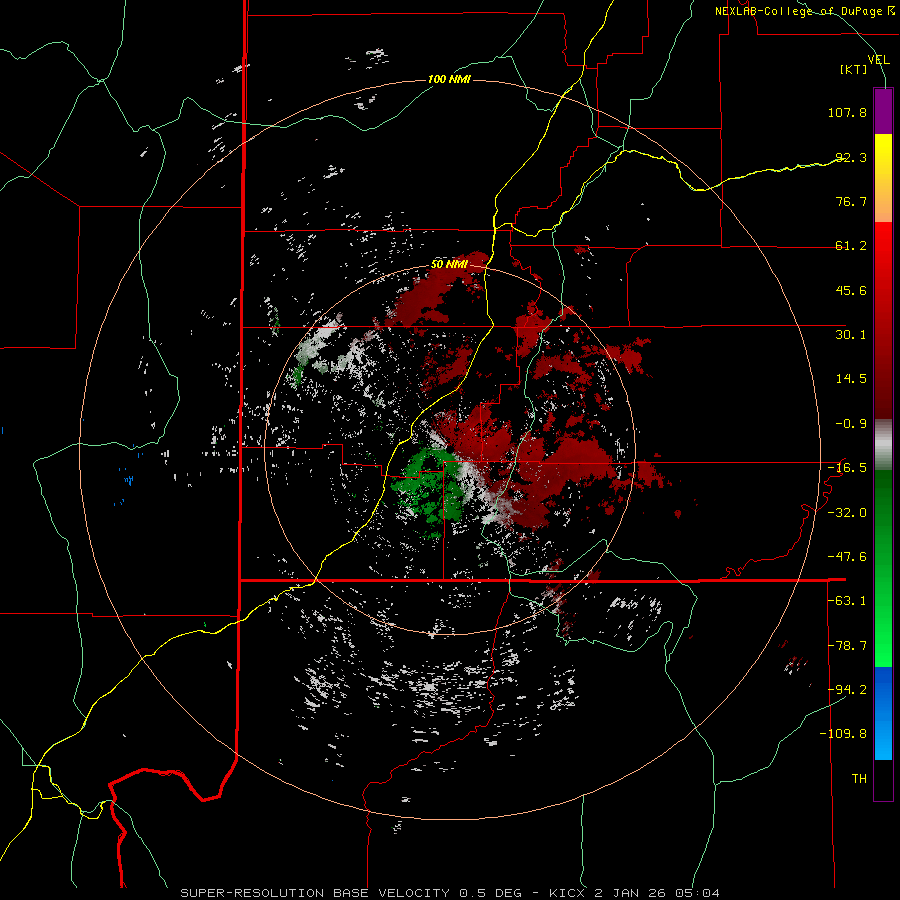Click the VEL legend title
This screenshot has width=900, height=900.
[x=878, y=60]
